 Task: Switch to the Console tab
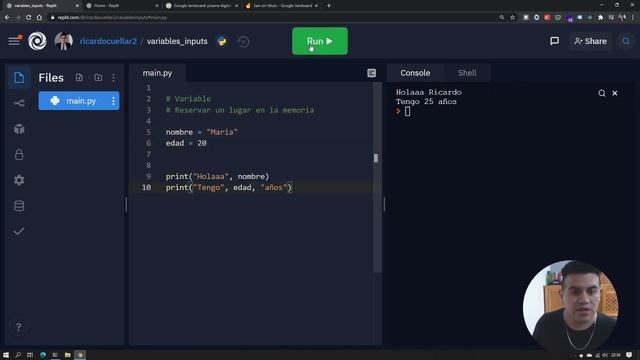pos(415,73)
